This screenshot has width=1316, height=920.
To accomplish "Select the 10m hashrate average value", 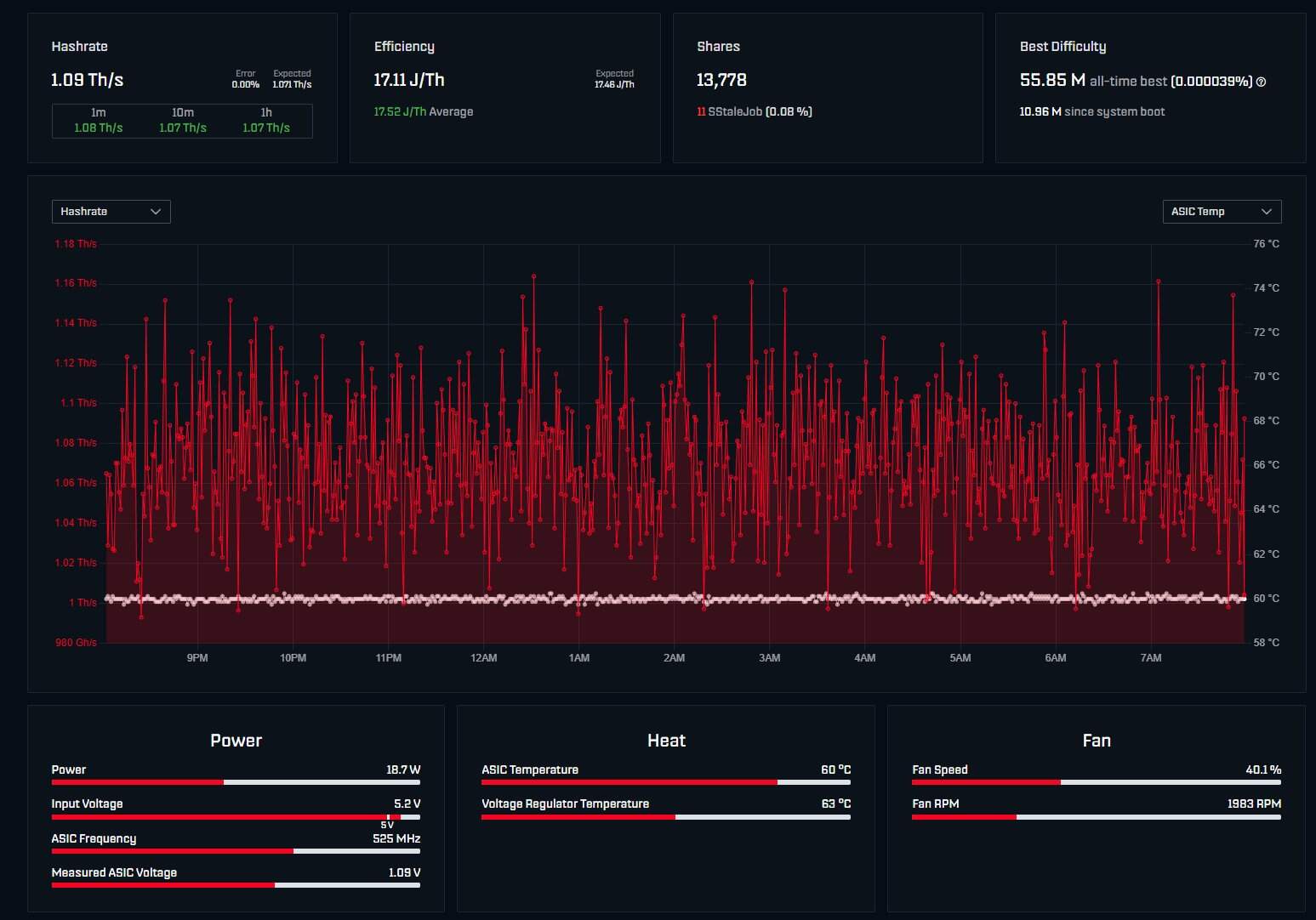I will point(182,128).
